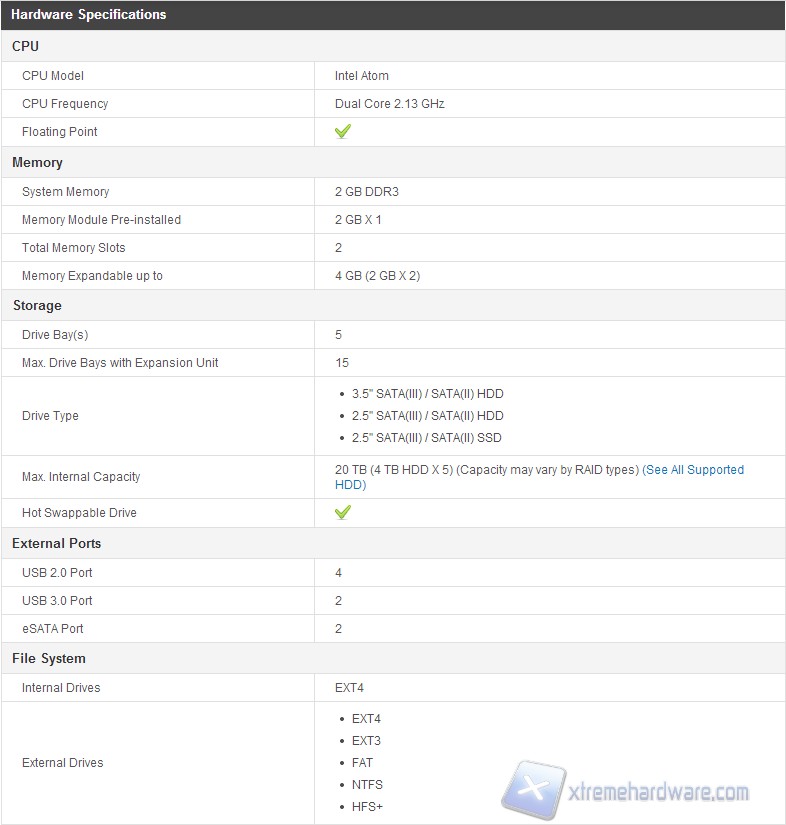Click the Memory Expandable up to label
786x825 pixels.
coord(92,276)
